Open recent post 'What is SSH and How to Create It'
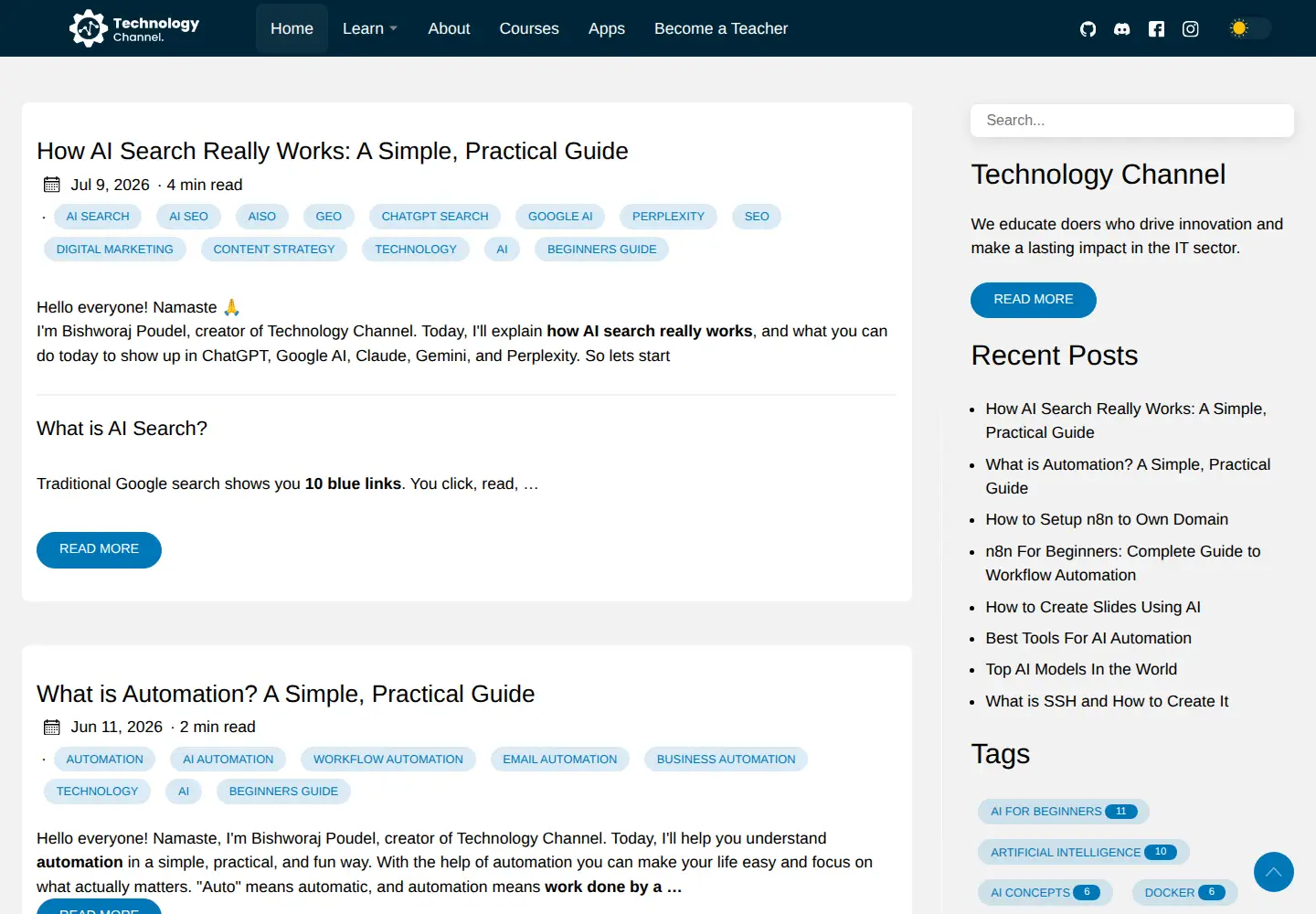The height and width of the screenshot is (914, 1316). 1107,701
